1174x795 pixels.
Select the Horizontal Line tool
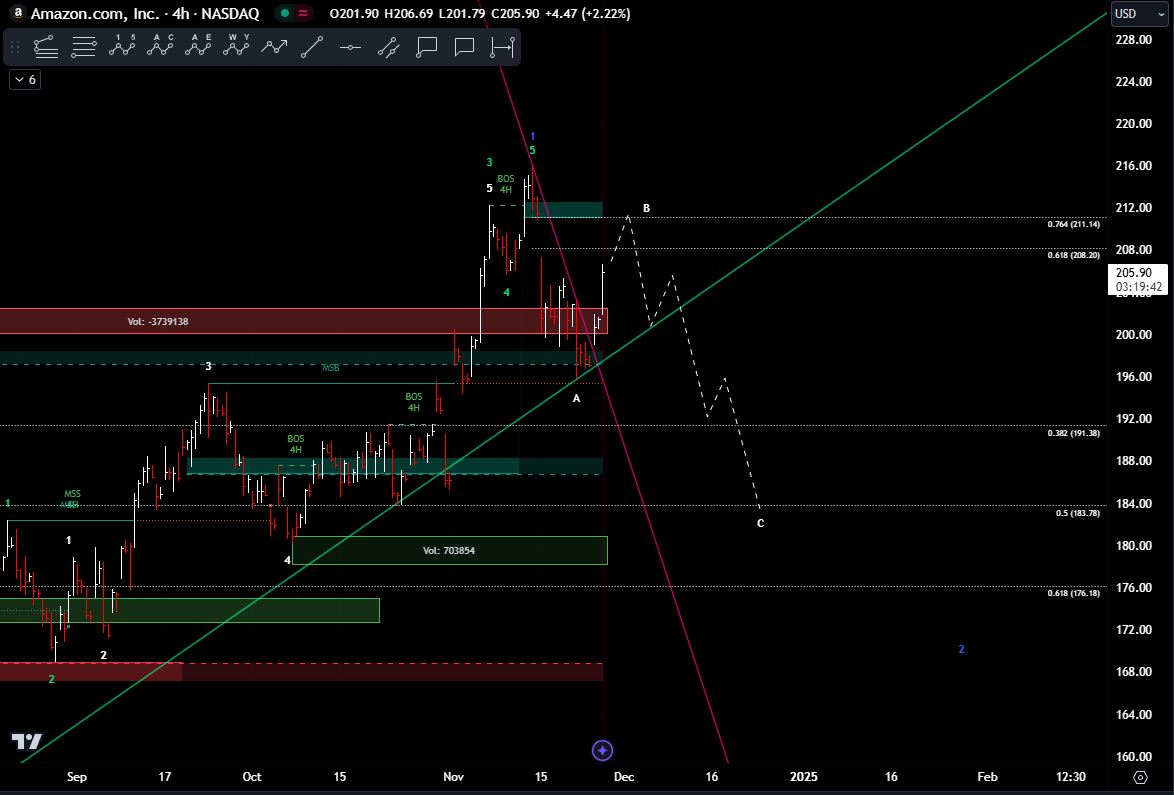[350, 47]
